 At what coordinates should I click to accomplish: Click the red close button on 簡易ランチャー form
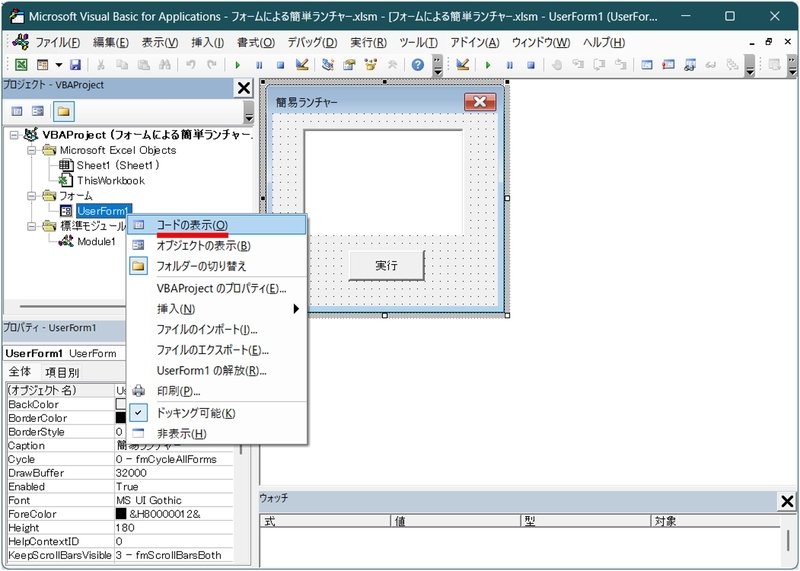pos(480,102)
